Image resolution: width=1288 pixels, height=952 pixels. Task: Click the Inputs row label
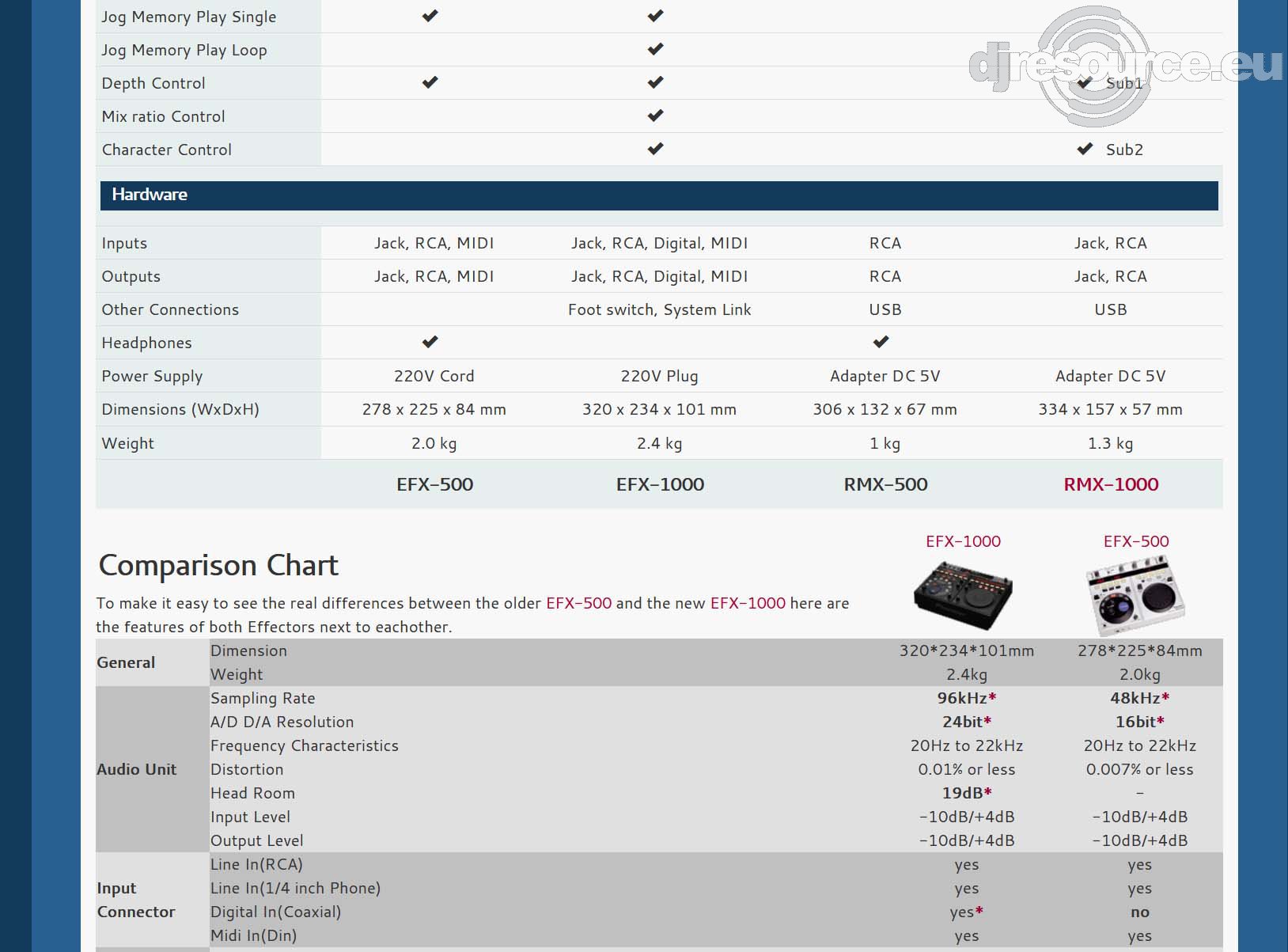pyautogui.click(x=124, y=243)
